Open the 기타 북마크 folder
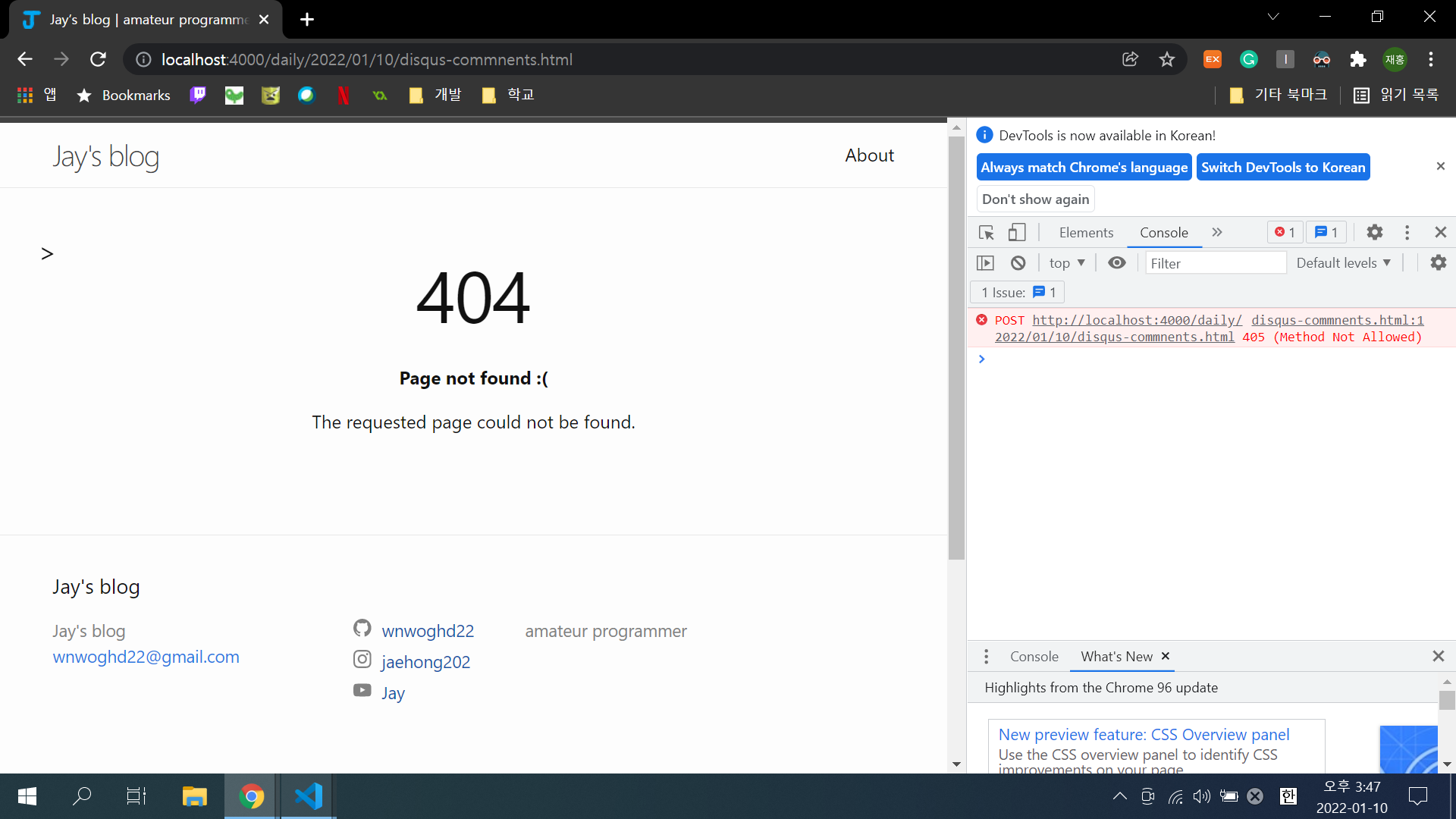This screenshot has height=819, width=1456. point(1278,95)
